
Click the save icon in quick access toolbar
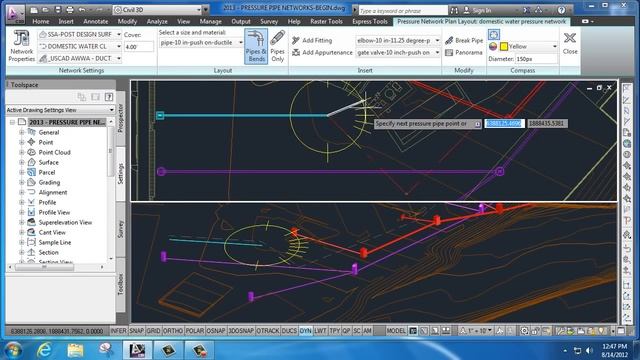[x=58, y=9]
